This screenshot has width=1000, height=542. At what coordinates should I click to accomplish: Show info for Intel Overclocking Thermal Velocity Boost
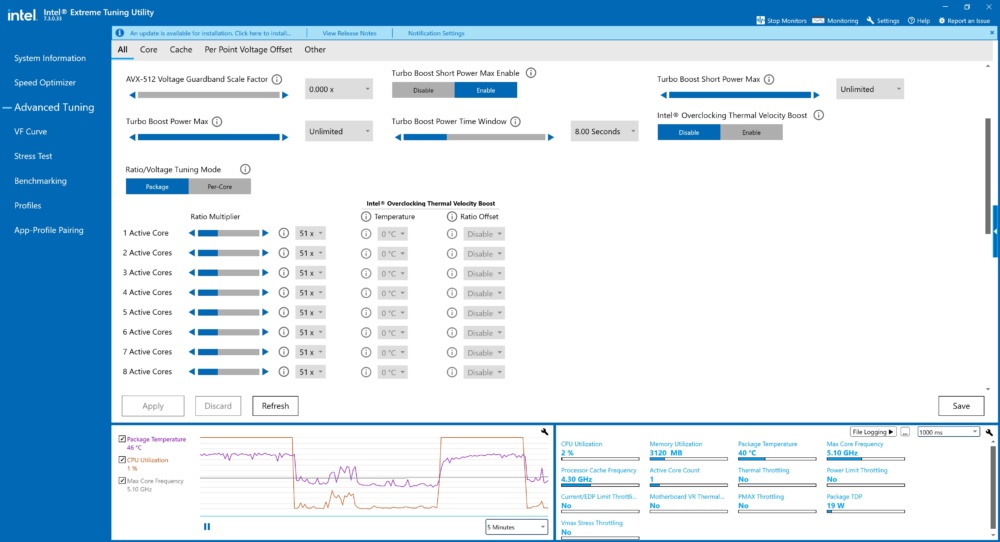coord(819,115)
